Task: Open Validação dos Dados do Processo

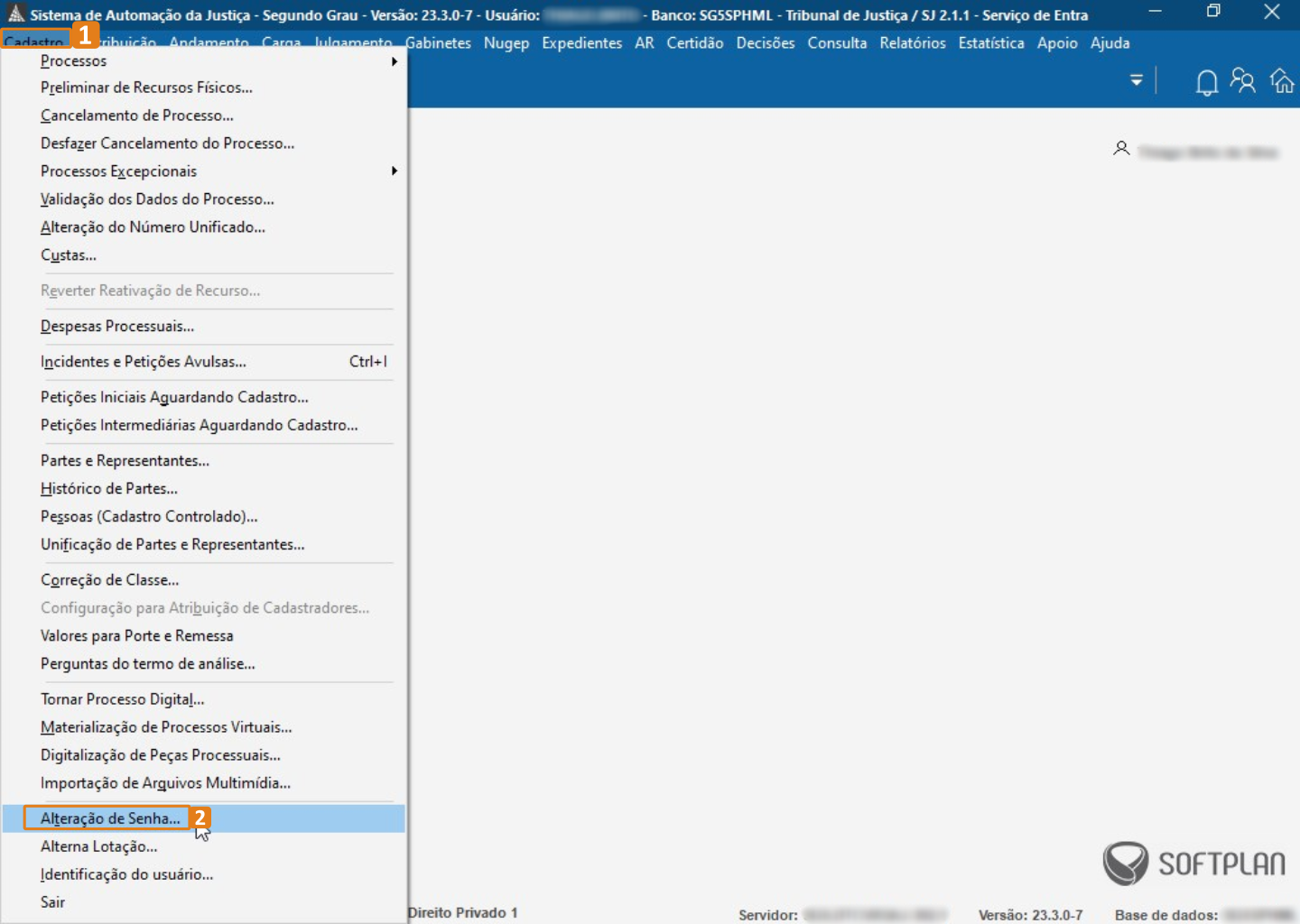Action: [203, 199]
